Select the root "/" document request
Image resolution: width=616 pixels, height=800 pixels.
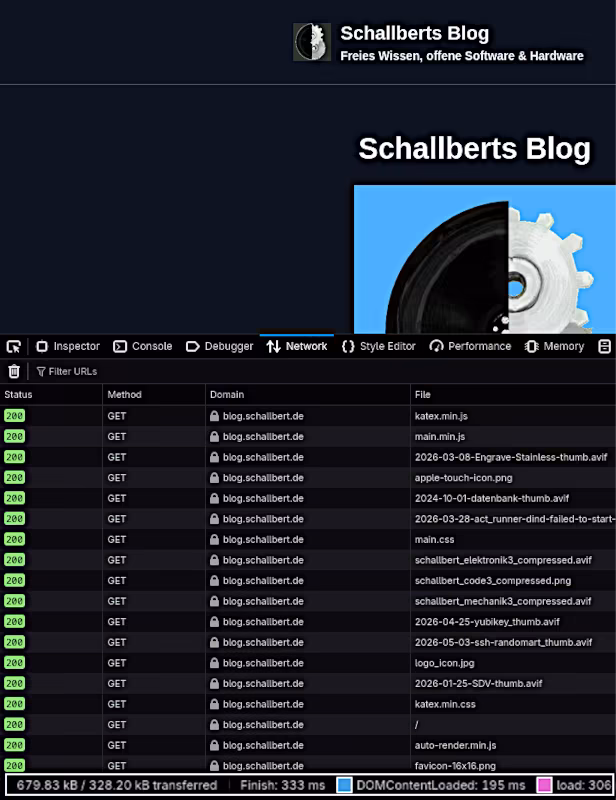pos(308,724)
